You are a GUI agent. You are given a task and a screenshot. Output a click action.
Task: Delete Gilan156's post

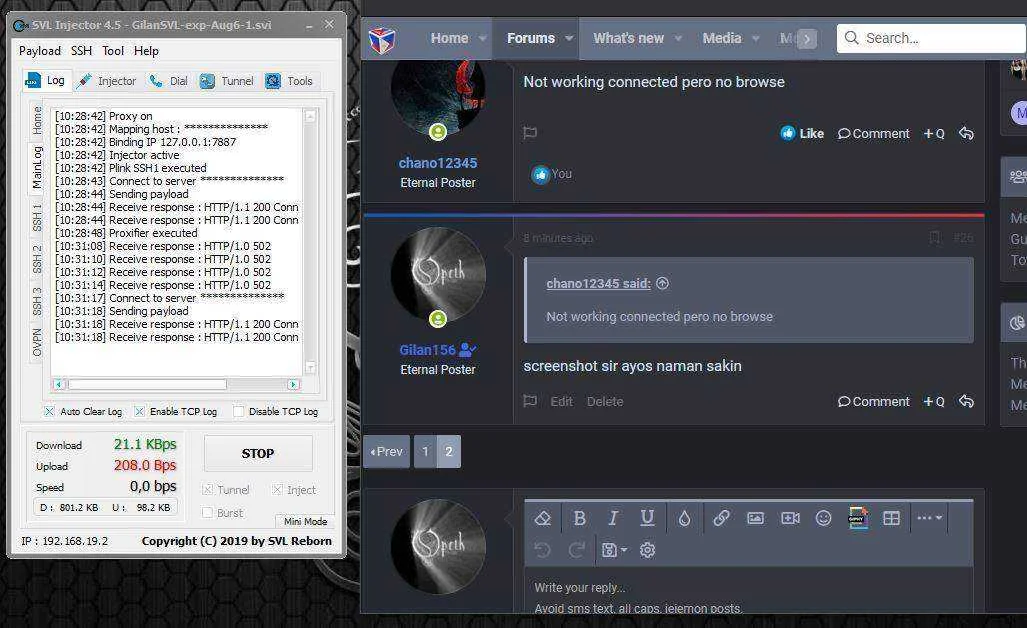pyautogui.click(x=605, y=401)
